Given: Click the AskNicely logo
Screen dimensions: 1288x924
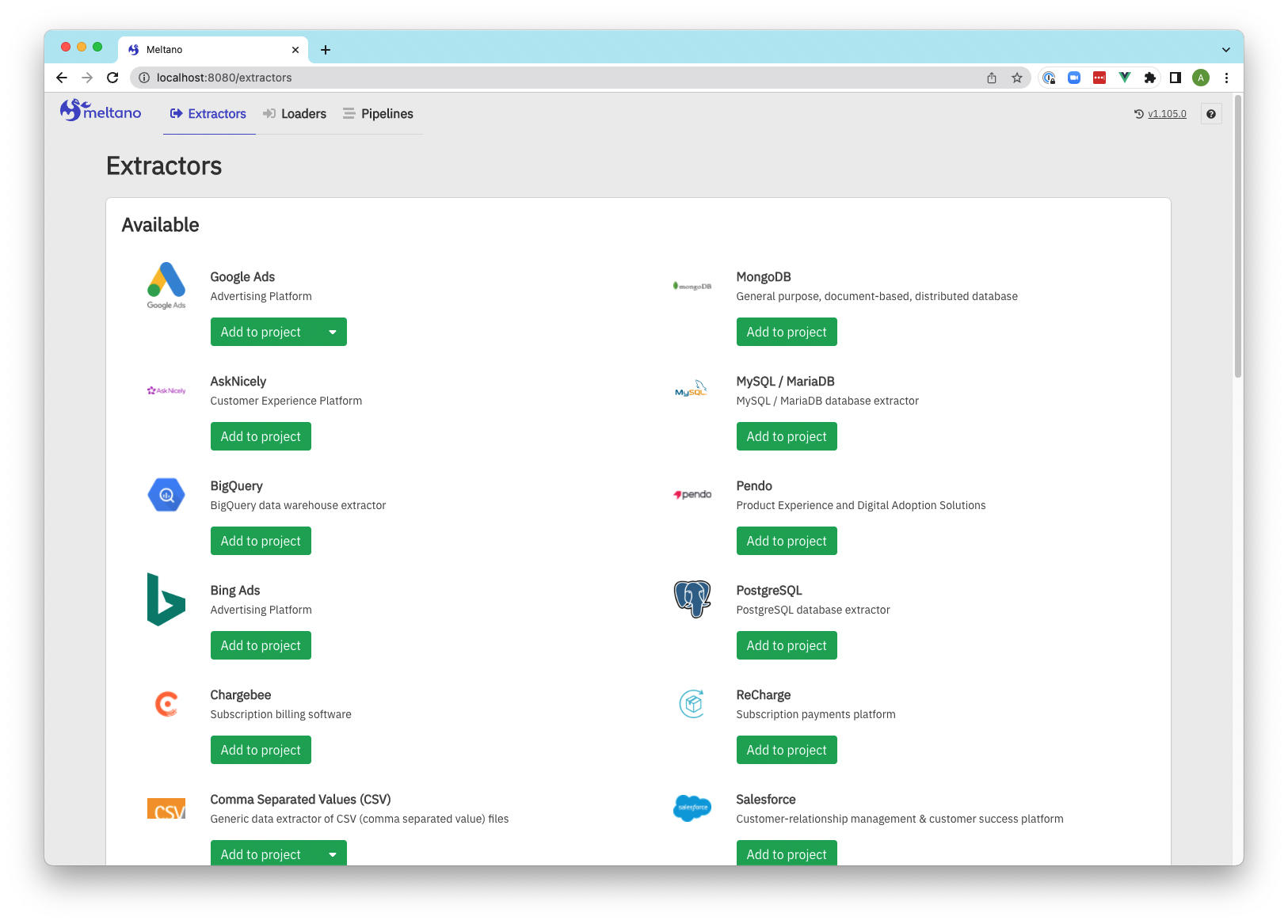Looking at the screenshot, I should (166, 390).
